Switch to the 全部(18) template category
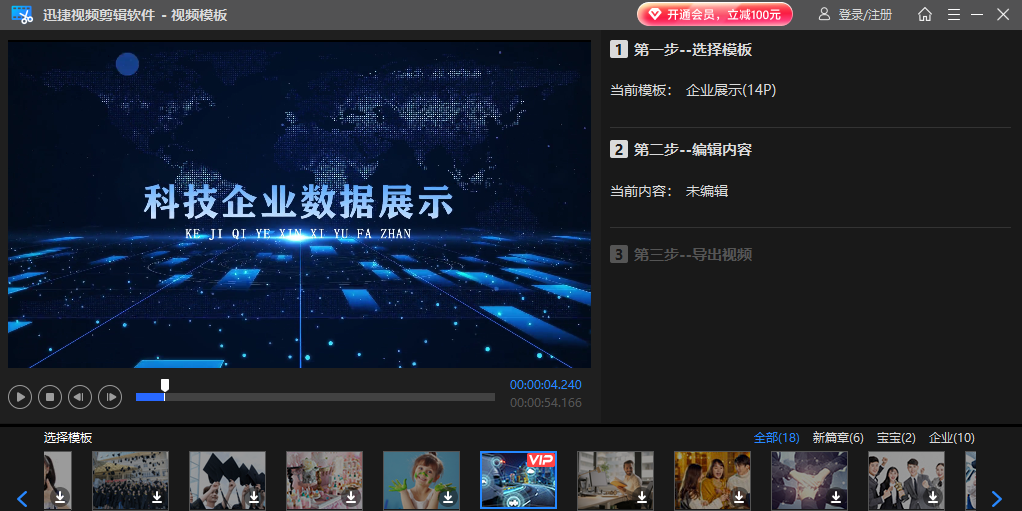Screen dimensions: 1022x511 [x=775, y=438]
